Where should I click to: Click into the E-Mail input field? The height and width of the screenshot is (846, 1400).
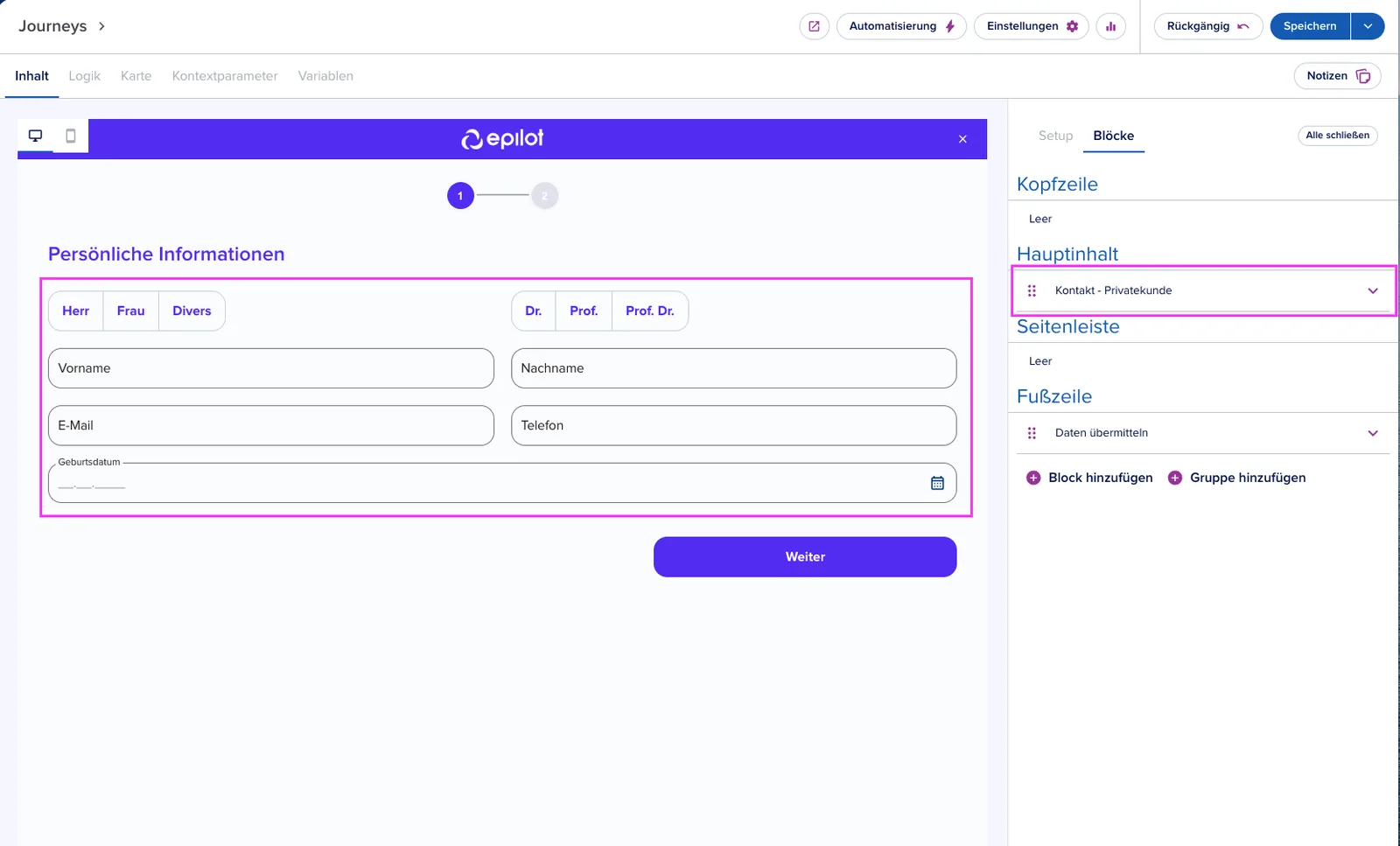[271, 425]
